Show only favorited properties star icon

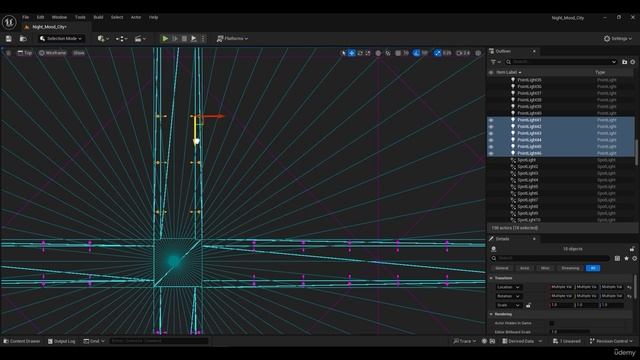point(626,258)
